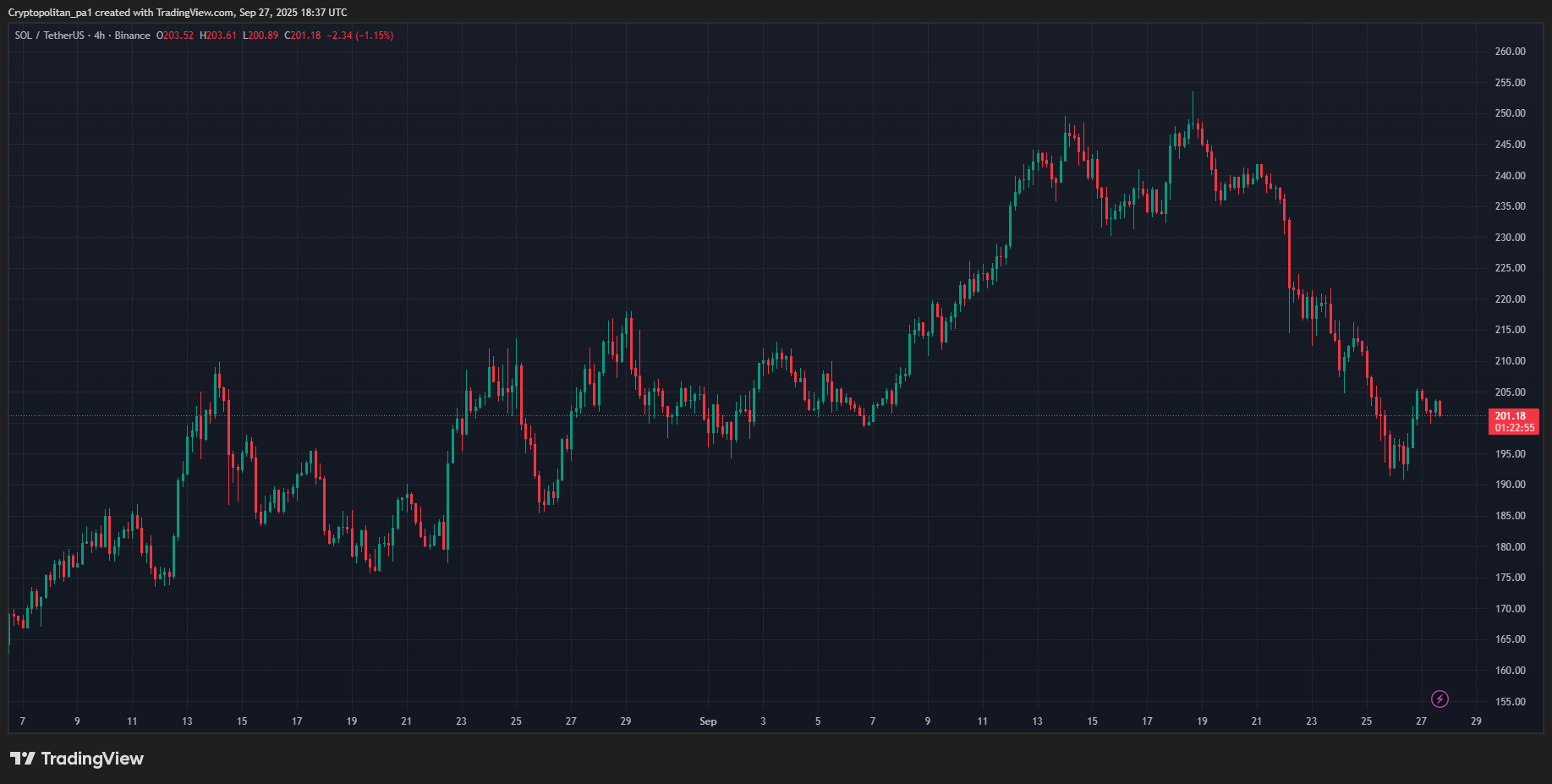
Task: Click the 205.00 price axis label
Action: (1511, 392)
